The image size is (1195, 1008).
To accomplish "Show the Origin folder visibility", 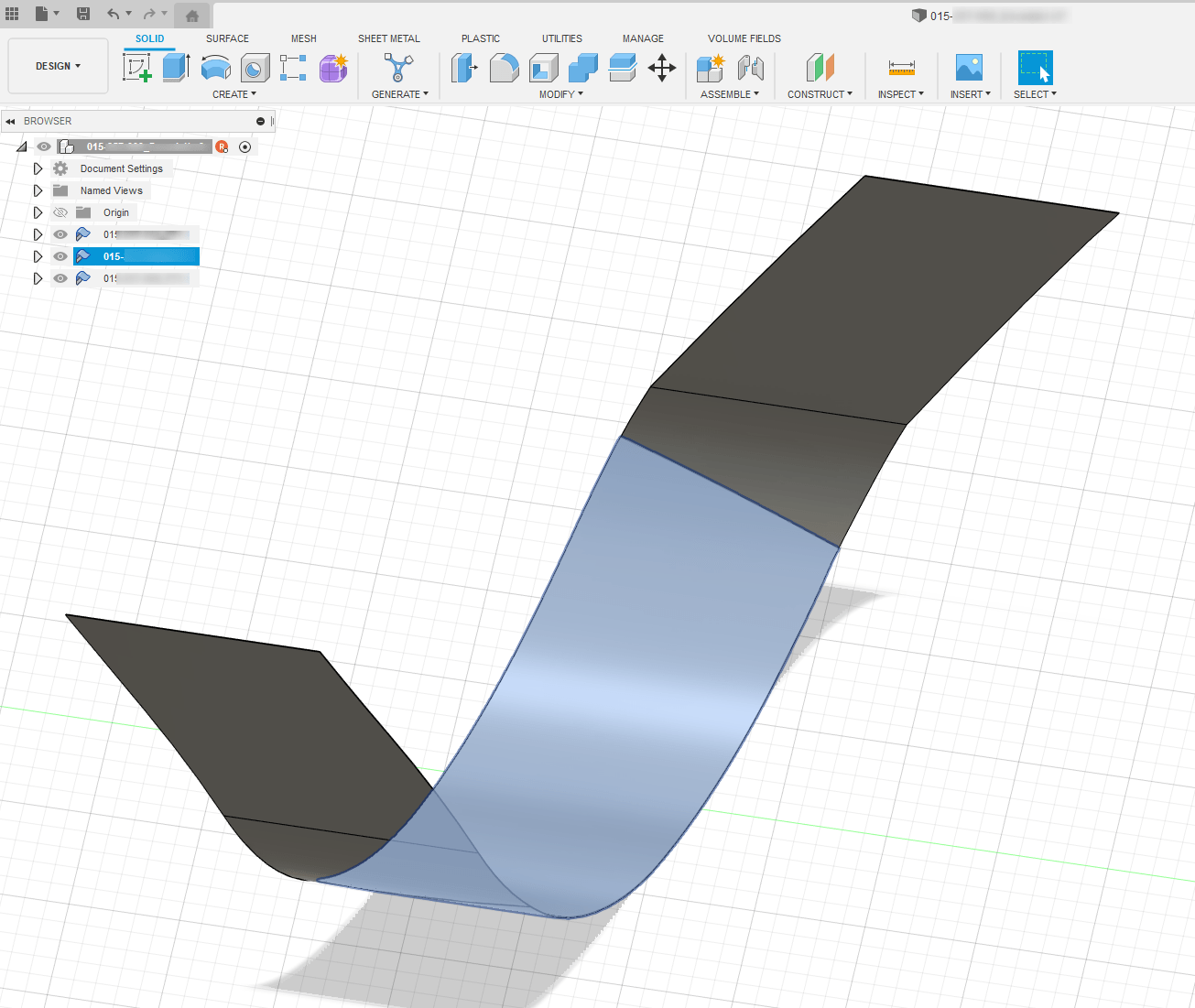I will coord(60,211).
